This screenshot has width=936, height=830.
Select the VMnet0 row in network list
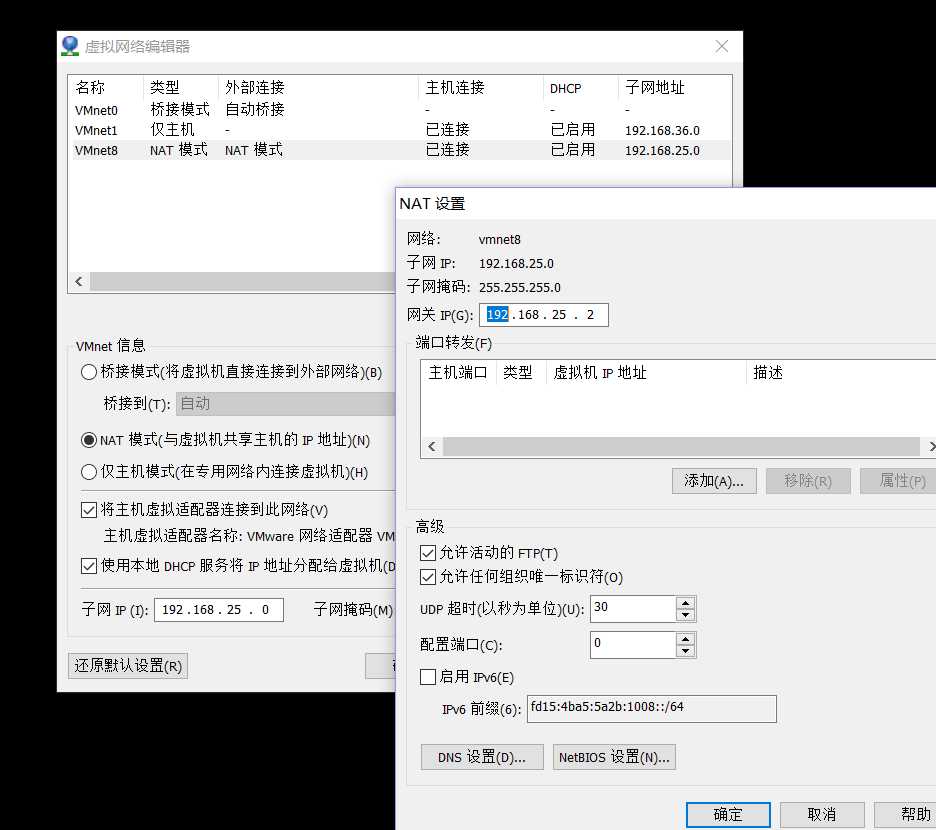399,110
